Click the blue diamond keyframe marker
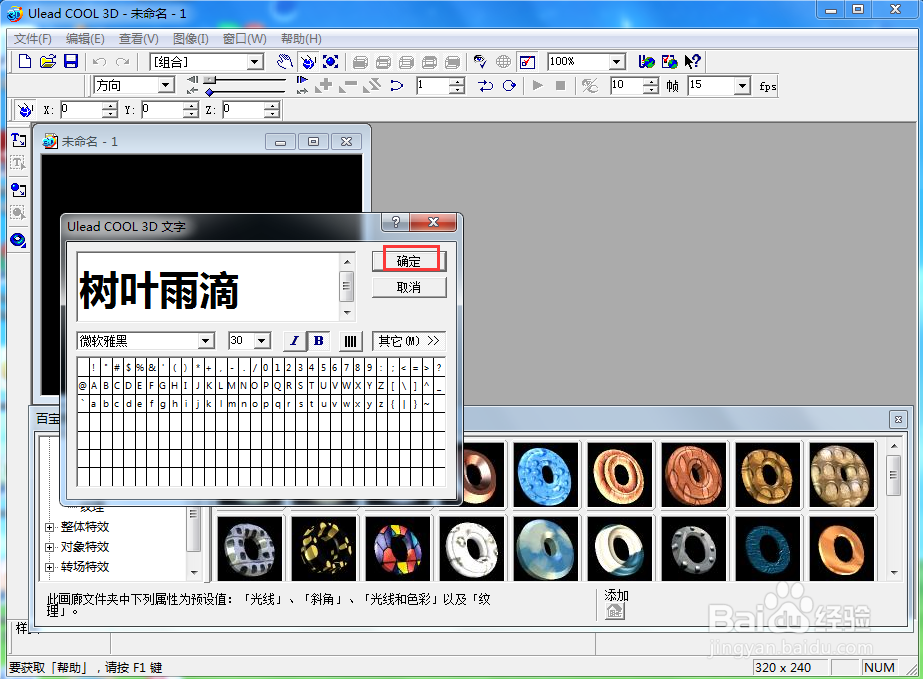This screenshot has width=923, height=679. [210, 92]
